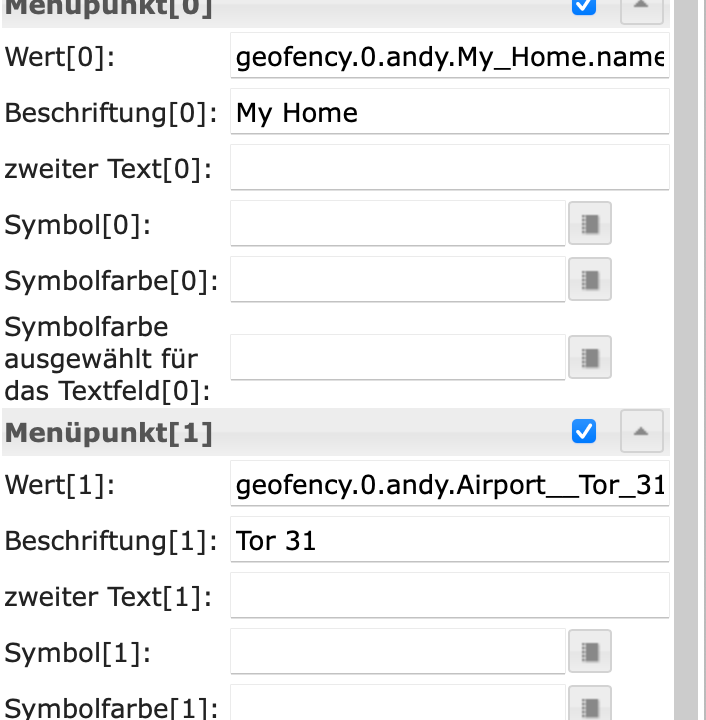Screen dimensions: 706x720
Task: Focus the zweiter Text[0] input field
Action: click(x=449, y=168)
